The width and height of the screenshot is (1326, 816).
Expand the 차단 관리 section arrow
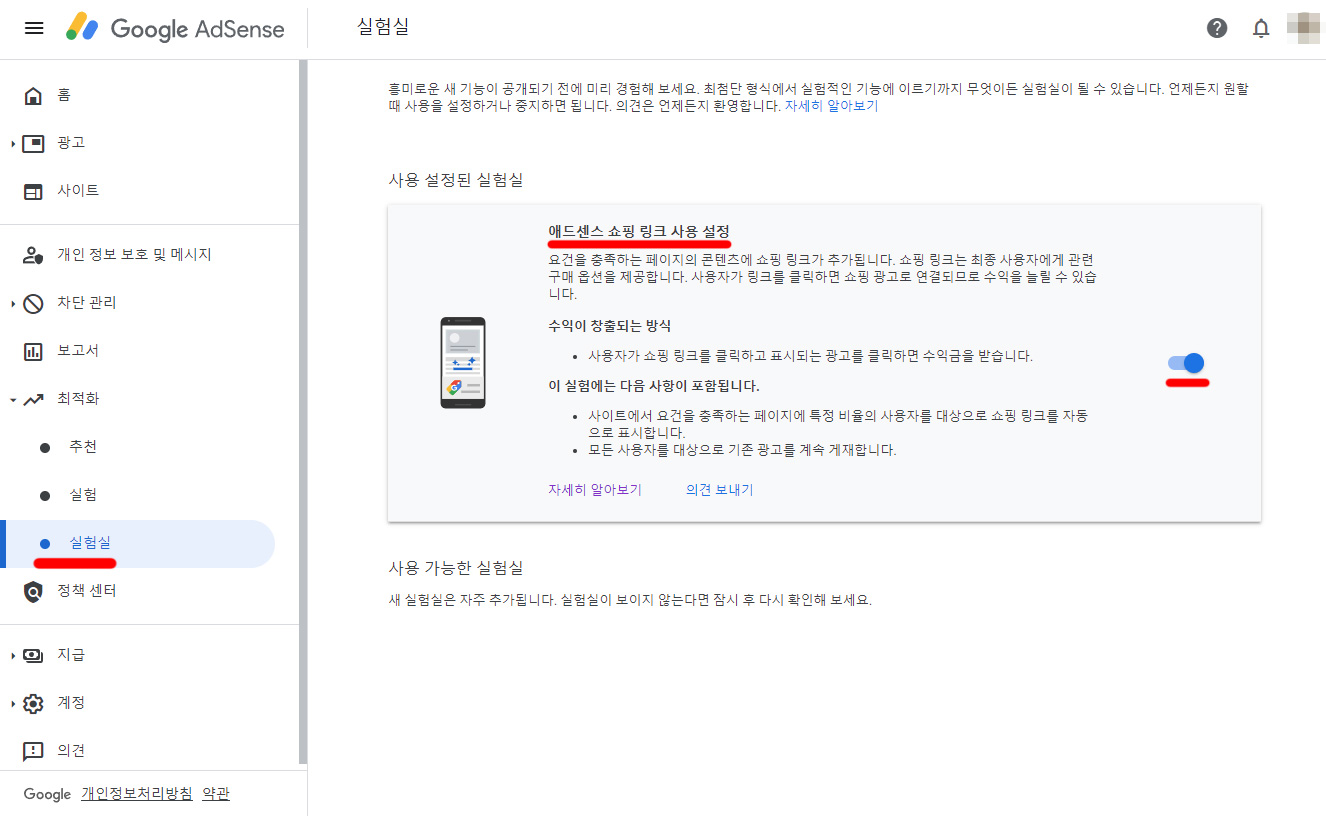(x=13, y=304)
